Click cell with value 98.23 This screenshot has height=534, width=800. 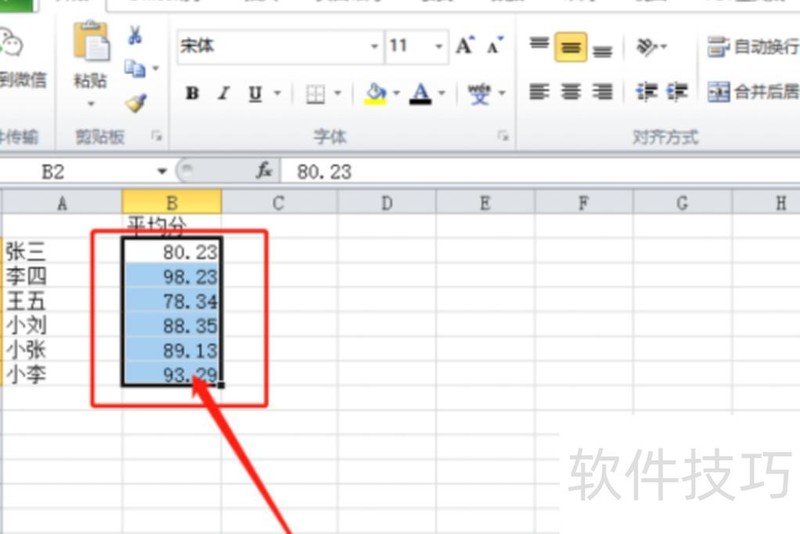coord(172,276)
